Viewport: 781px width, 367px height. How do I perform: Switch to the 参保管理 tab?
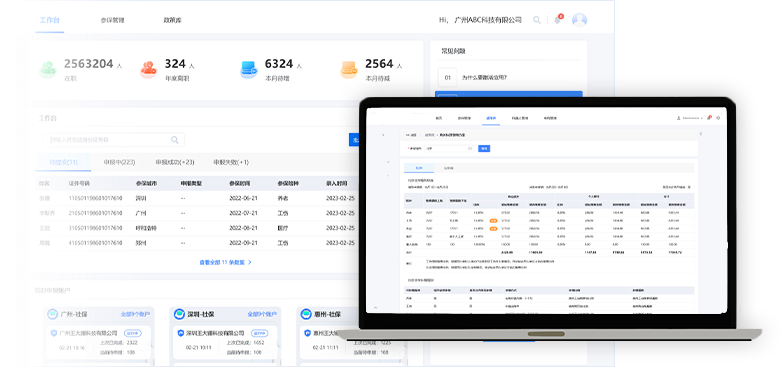coord(112,20)
